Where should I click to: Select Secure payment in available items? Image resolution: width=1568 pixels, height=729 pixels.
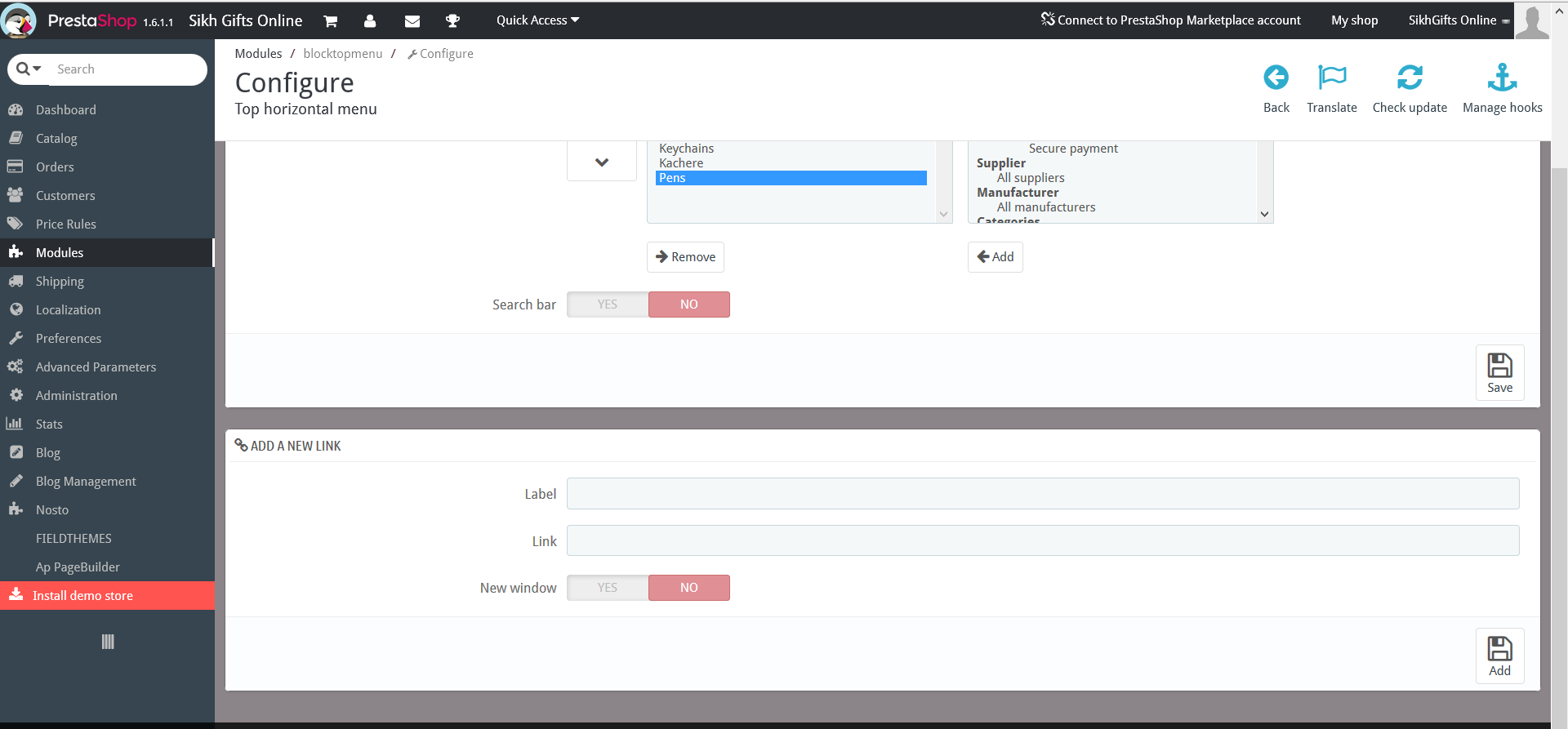(x=1073, y=149)
